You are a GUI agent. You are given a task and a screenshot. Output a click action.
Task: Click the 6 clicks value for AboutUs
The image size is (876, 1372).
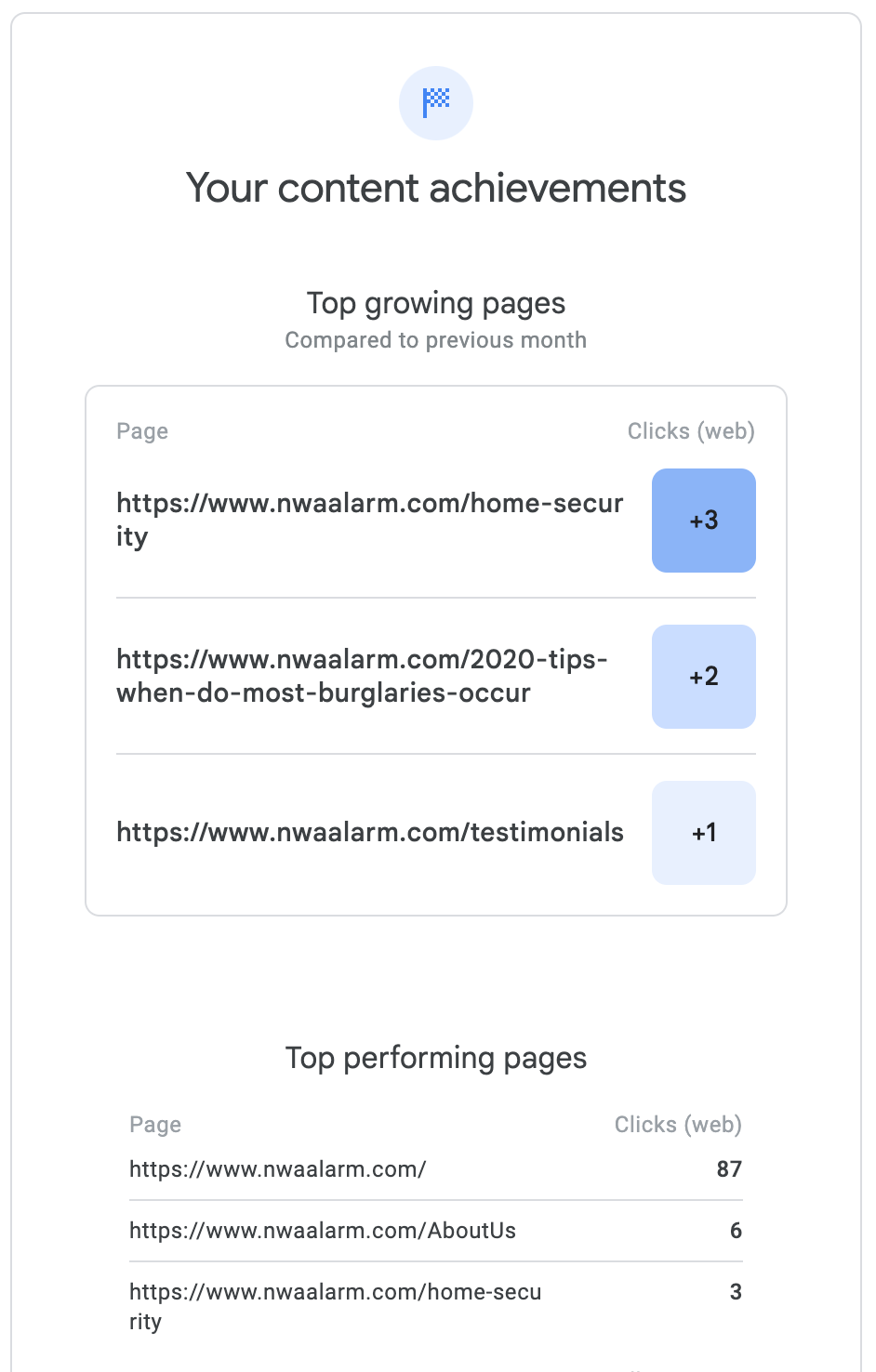(736, 1231)
